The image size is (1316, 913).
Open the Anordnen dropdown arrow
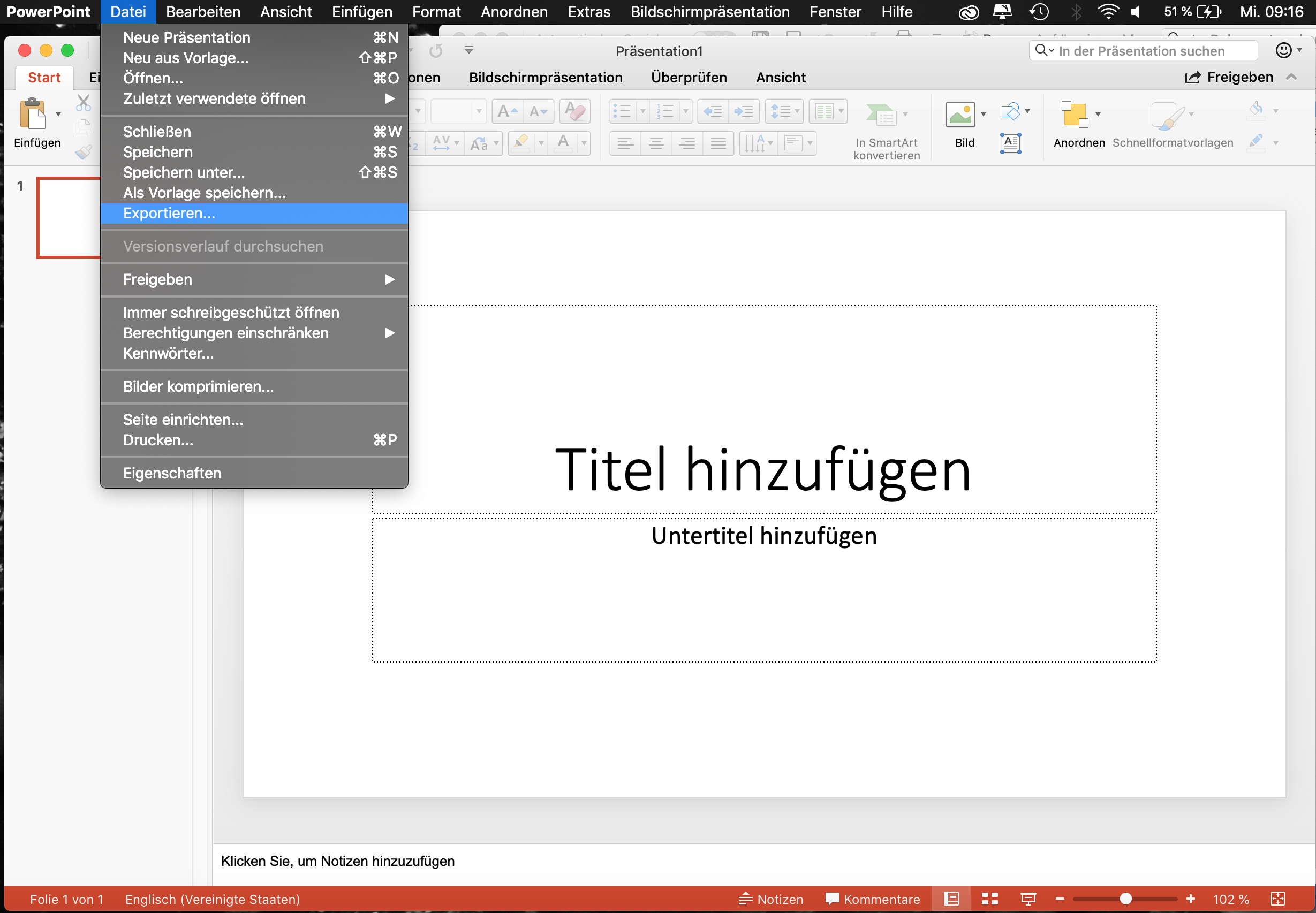click(1098, 115)
